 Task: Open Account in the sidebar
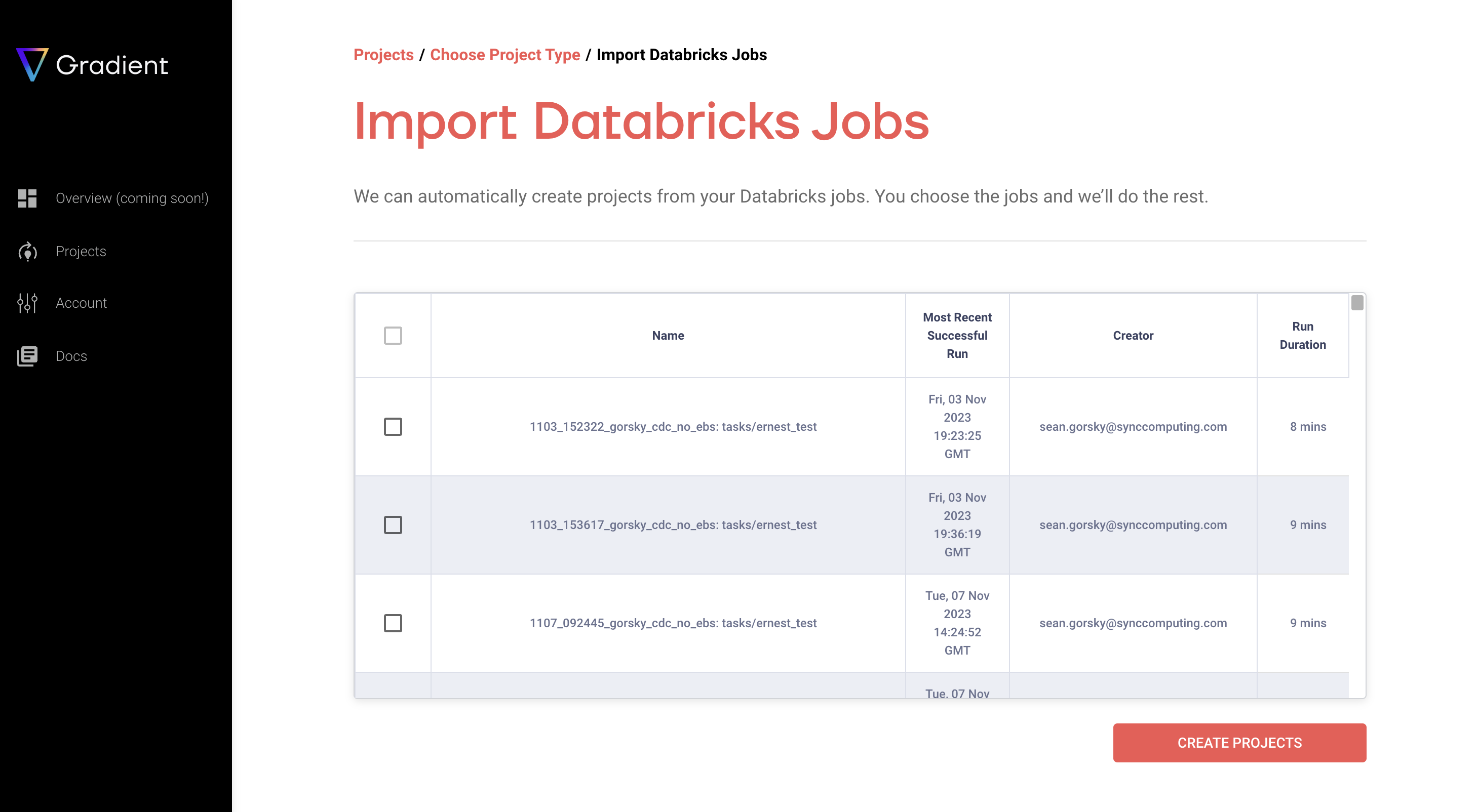[82, 303]
